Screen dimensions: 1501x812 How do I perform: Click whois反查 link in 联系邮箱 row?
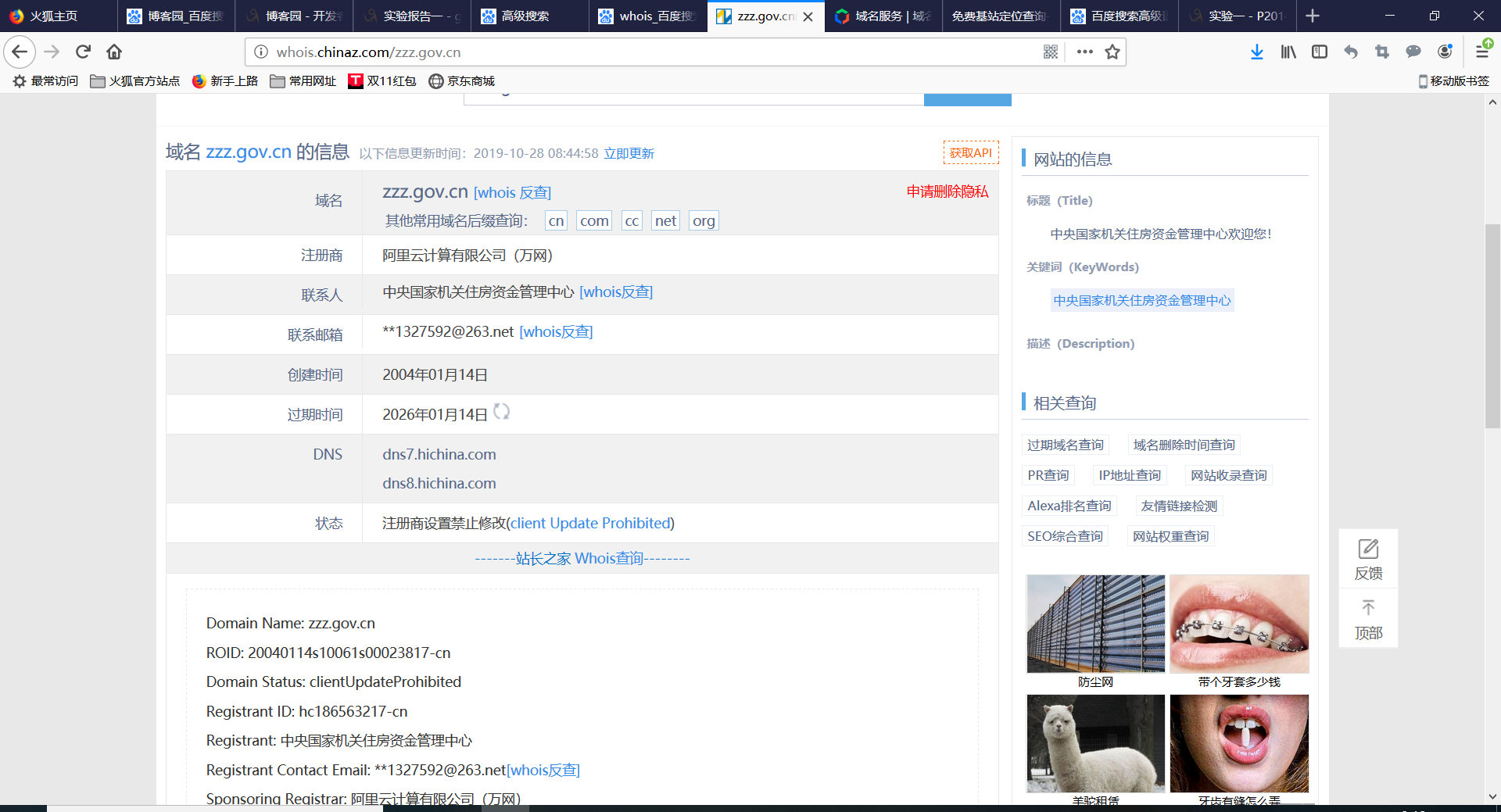[x=556, y=332]
